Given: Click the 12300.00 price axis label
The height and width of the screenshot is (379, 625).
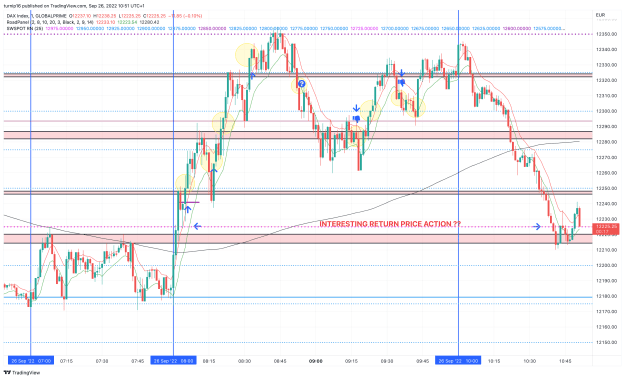Looking at the screenshot, I should click(x=606, y=111).
